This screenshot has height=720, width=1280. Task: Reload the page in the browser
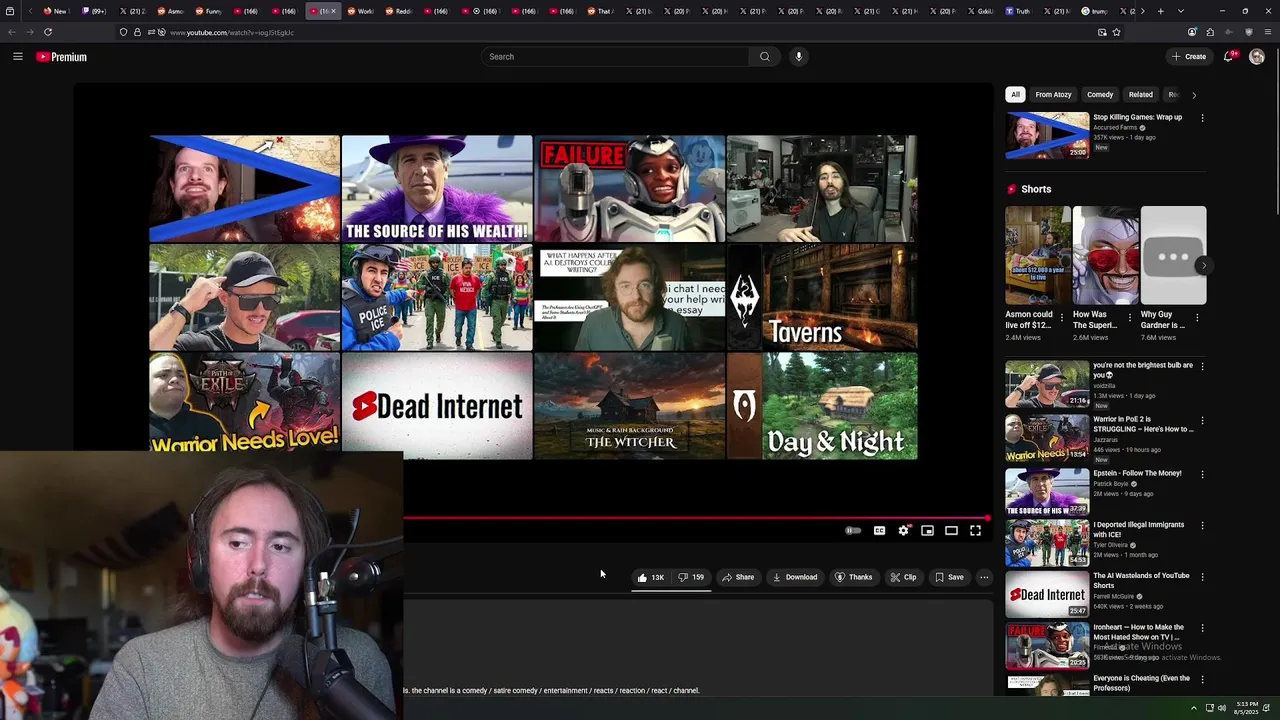pos(47,32)
